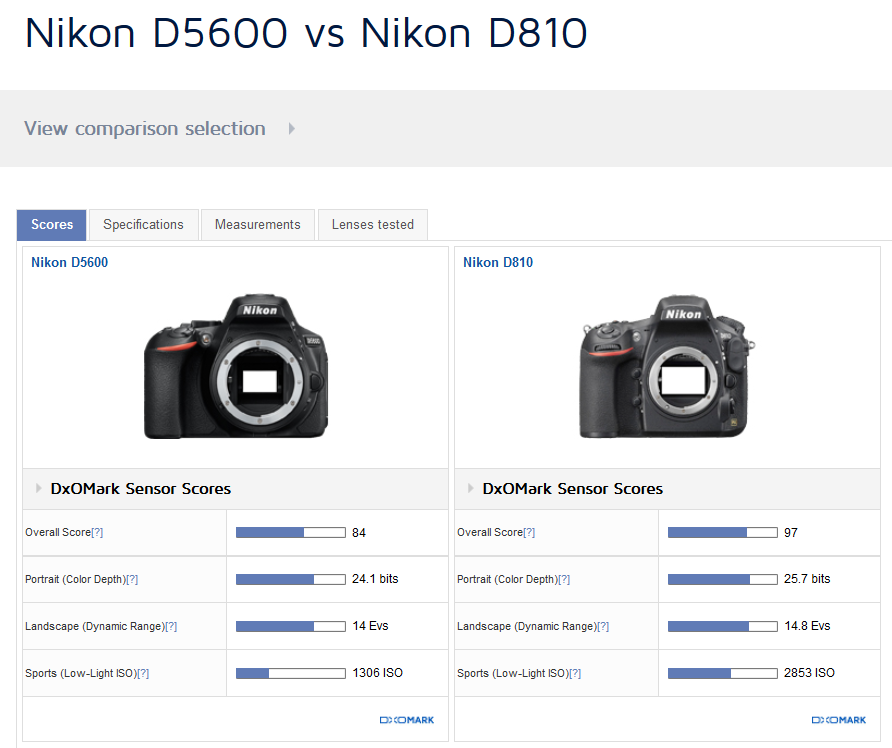The image size is (892, 748).
Task: Collapse D810 DxOMark Sensor Scores triangle
Action: (470, 488)
